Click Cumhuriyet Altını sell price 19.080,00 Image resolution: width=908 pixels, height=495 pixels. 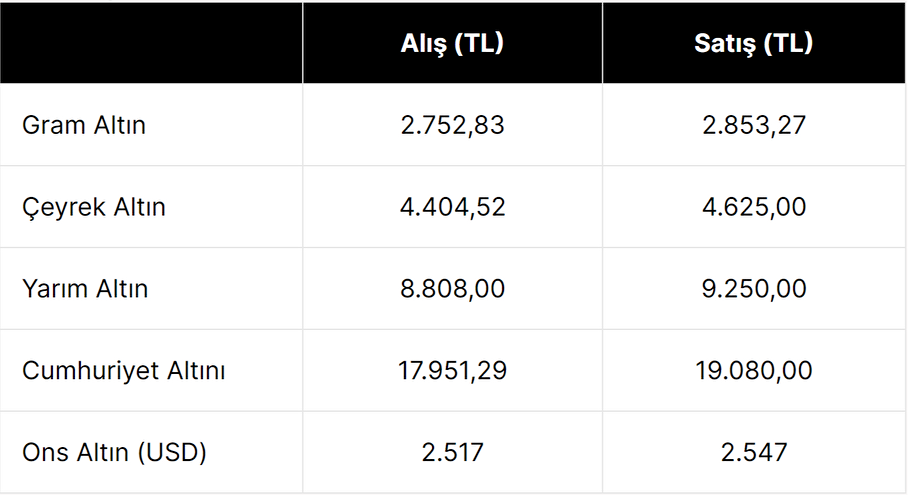pyautogui.click(x=754, y=371)
